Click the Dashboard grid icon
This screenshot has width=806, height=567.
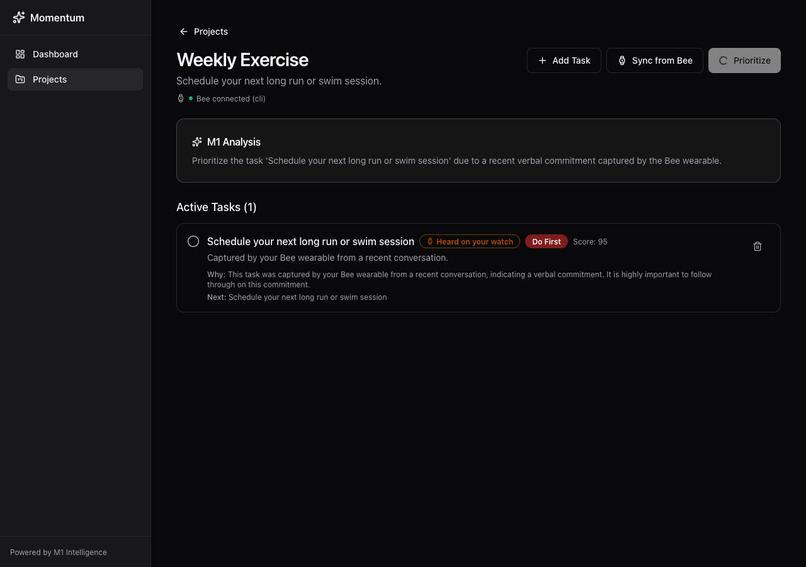[x=20, y=54]
